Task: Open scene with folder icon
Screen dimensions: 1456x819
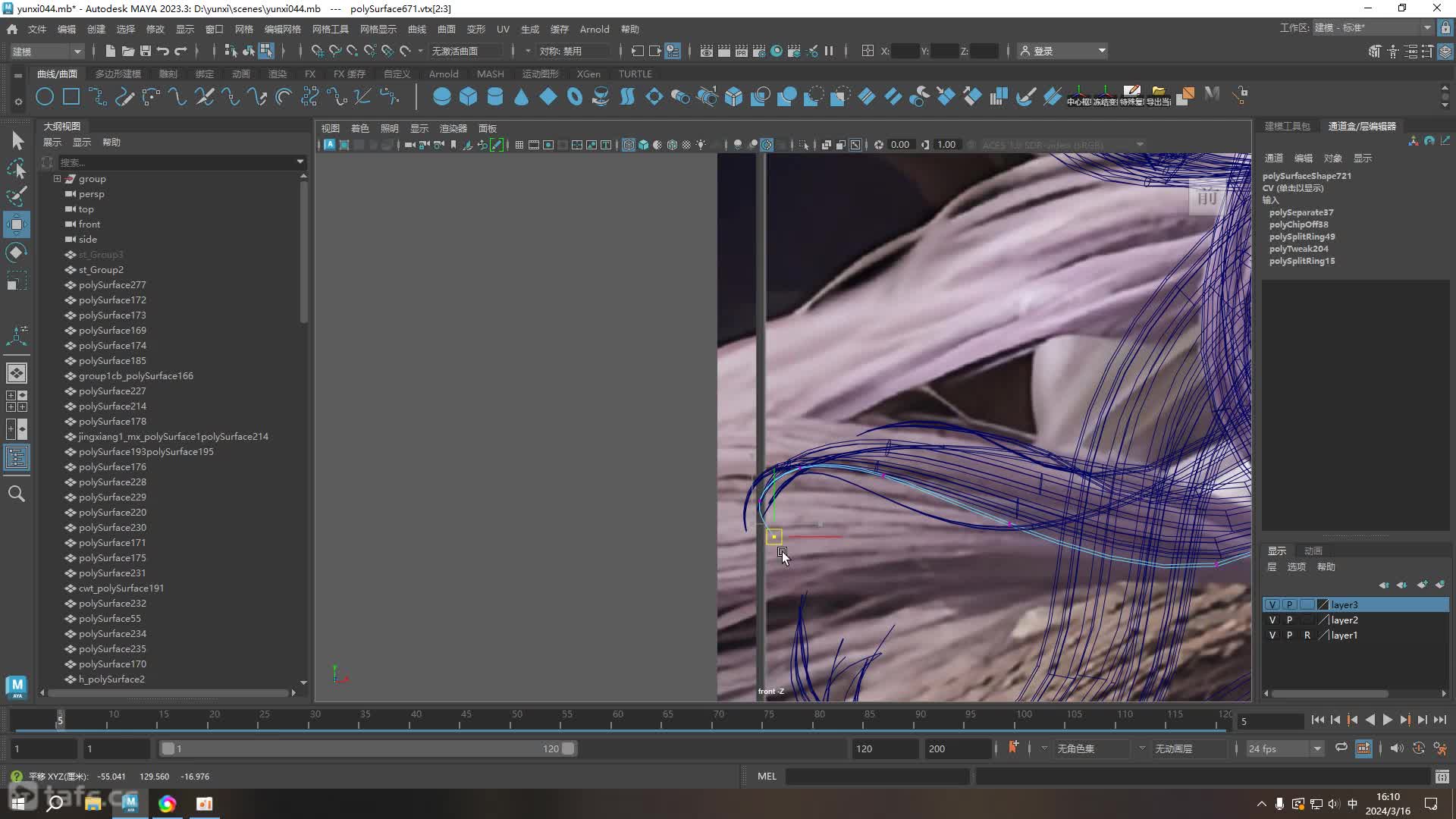Action: coord(128,51)
